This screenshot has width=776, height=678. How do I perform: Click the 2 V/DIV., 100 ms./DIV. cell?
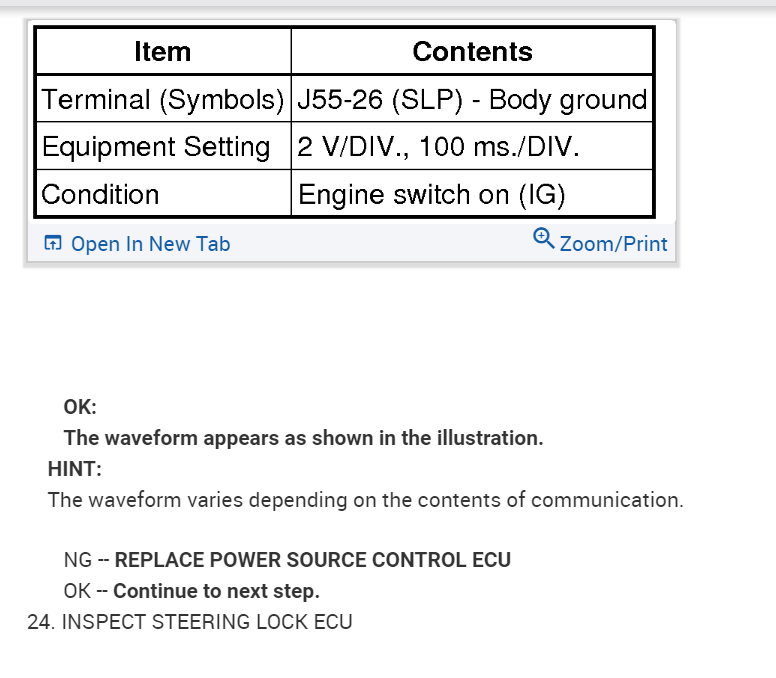point(439,147)
